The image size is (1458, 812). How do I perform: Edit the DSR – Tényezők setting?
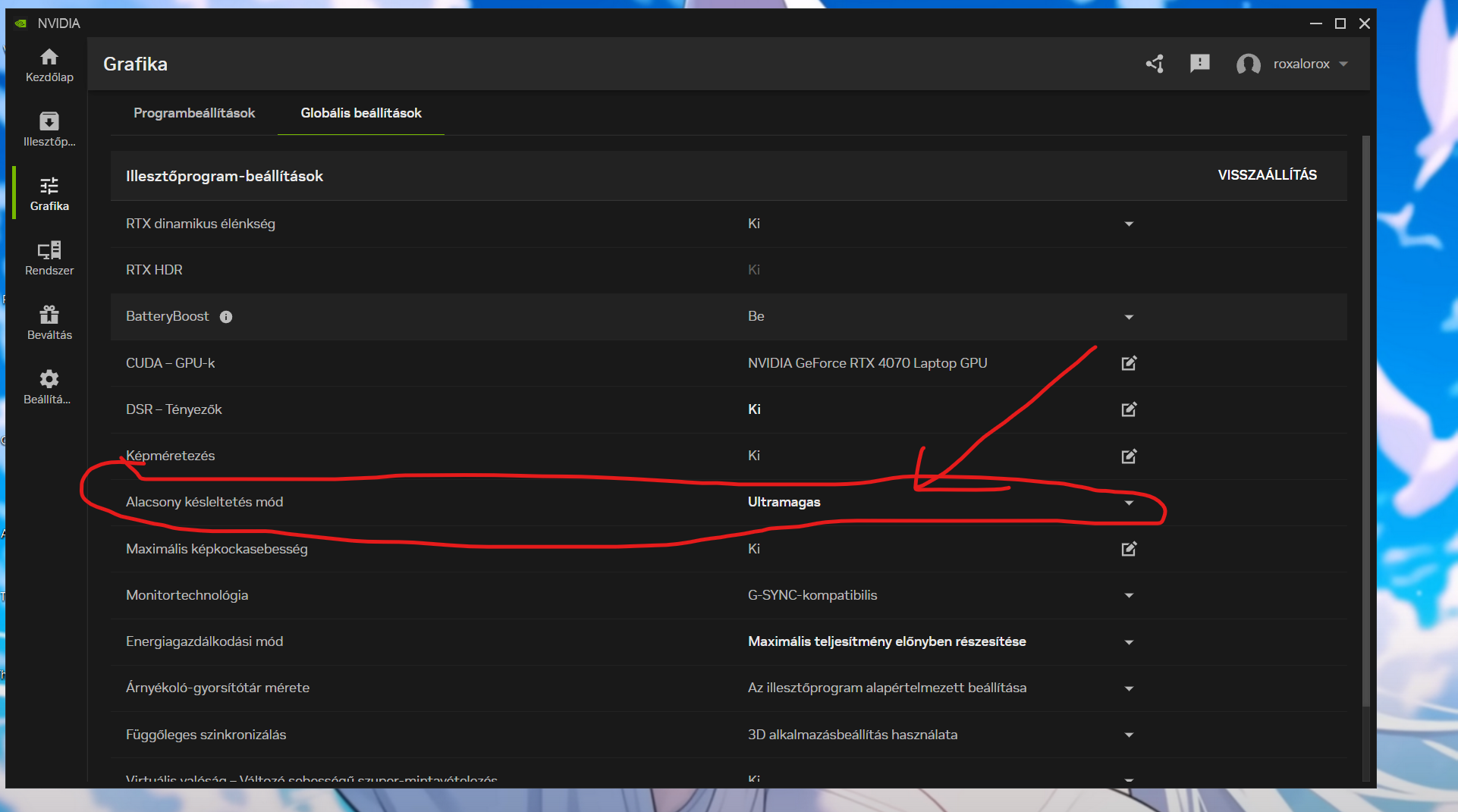(x=1129, y=409)
